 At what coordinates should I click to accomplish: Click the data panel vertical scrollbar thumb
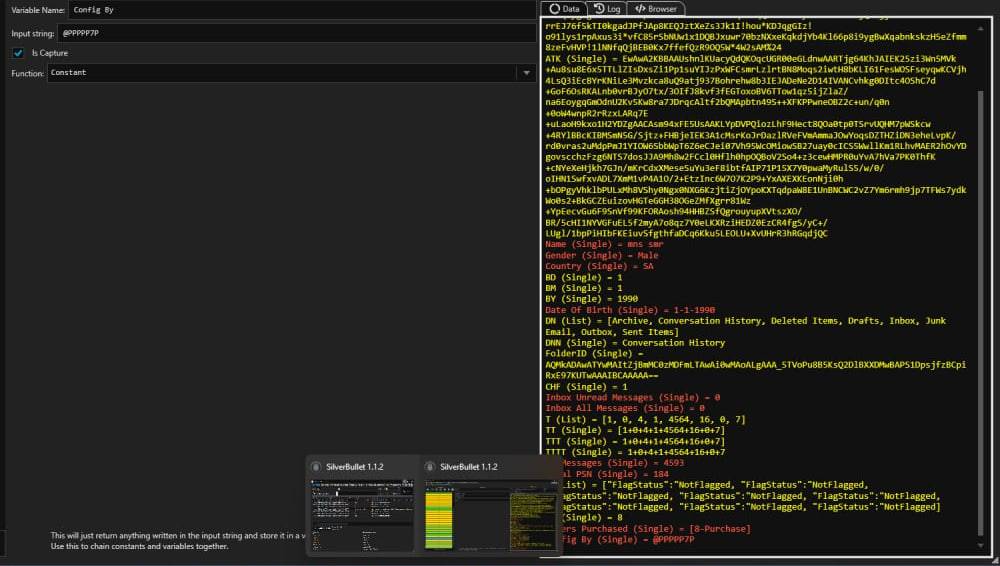(x=980, y=313)
